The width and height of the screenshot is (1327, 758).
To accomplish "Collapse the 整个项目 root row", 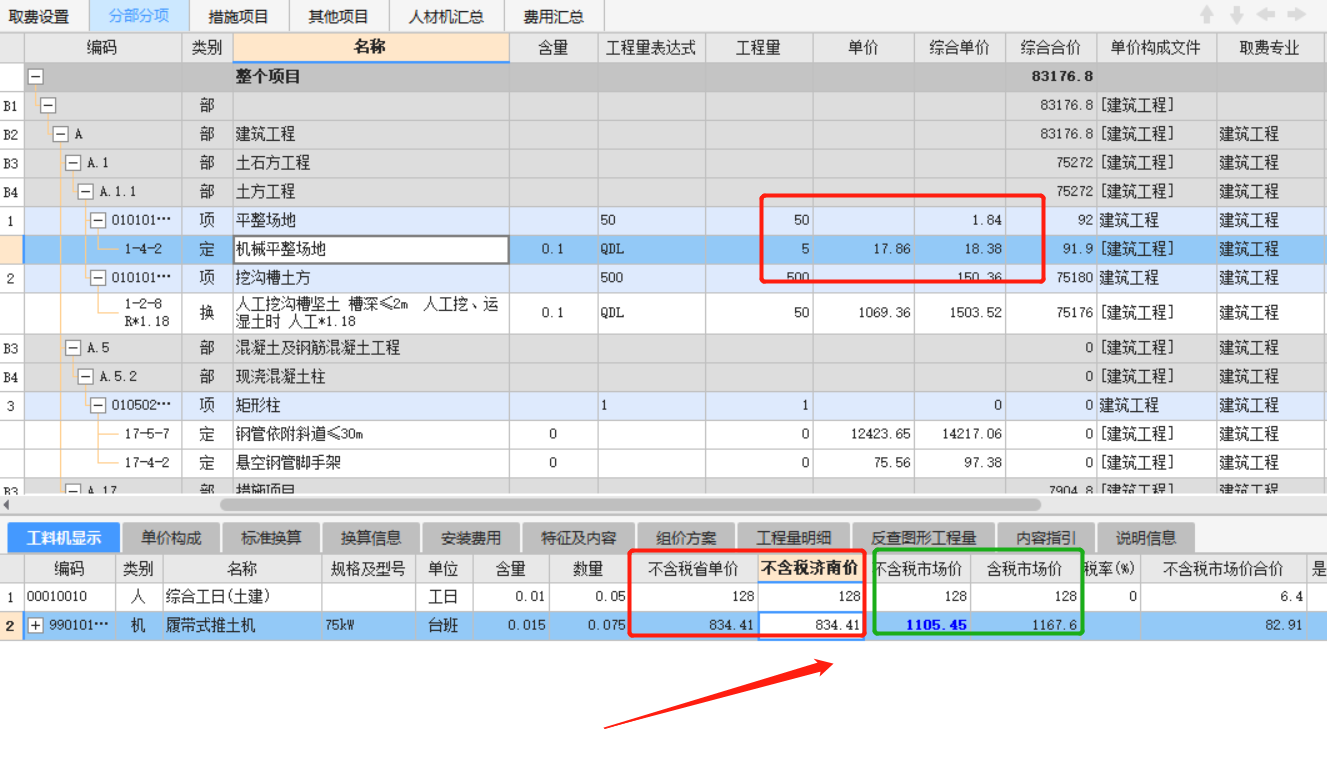I will (x=36, y=76).
